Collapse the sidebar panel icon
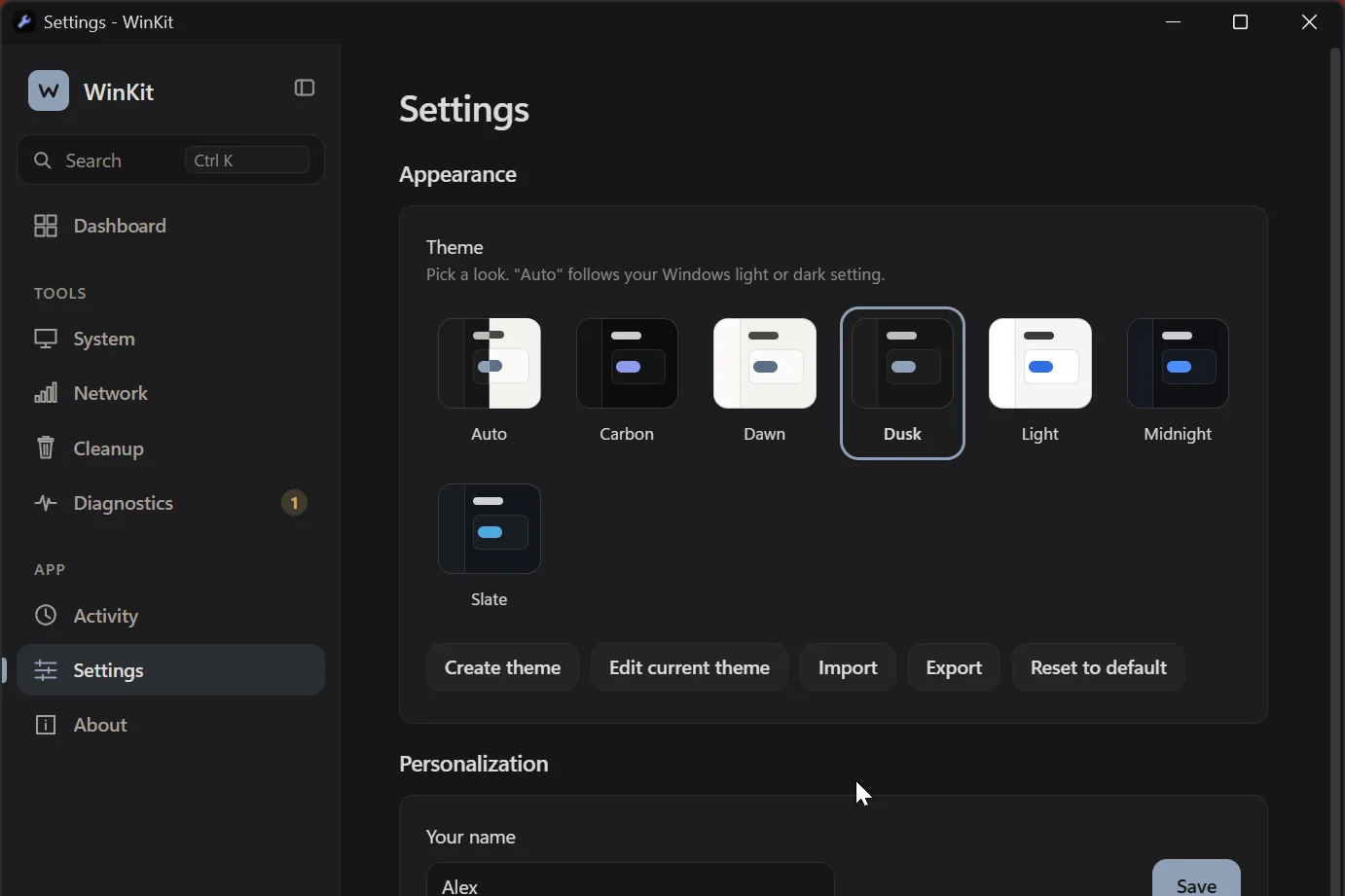 305,89
